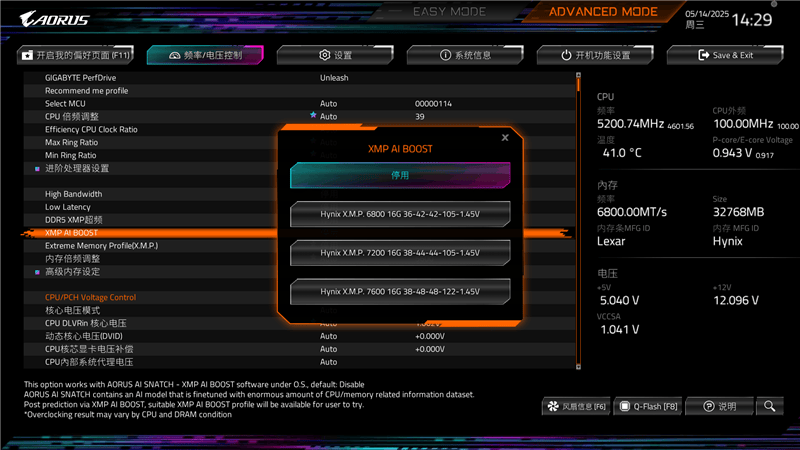Select Extreme Memory Profile(X.M.P.) row
The image size is (800, 450).
point(153,246)
